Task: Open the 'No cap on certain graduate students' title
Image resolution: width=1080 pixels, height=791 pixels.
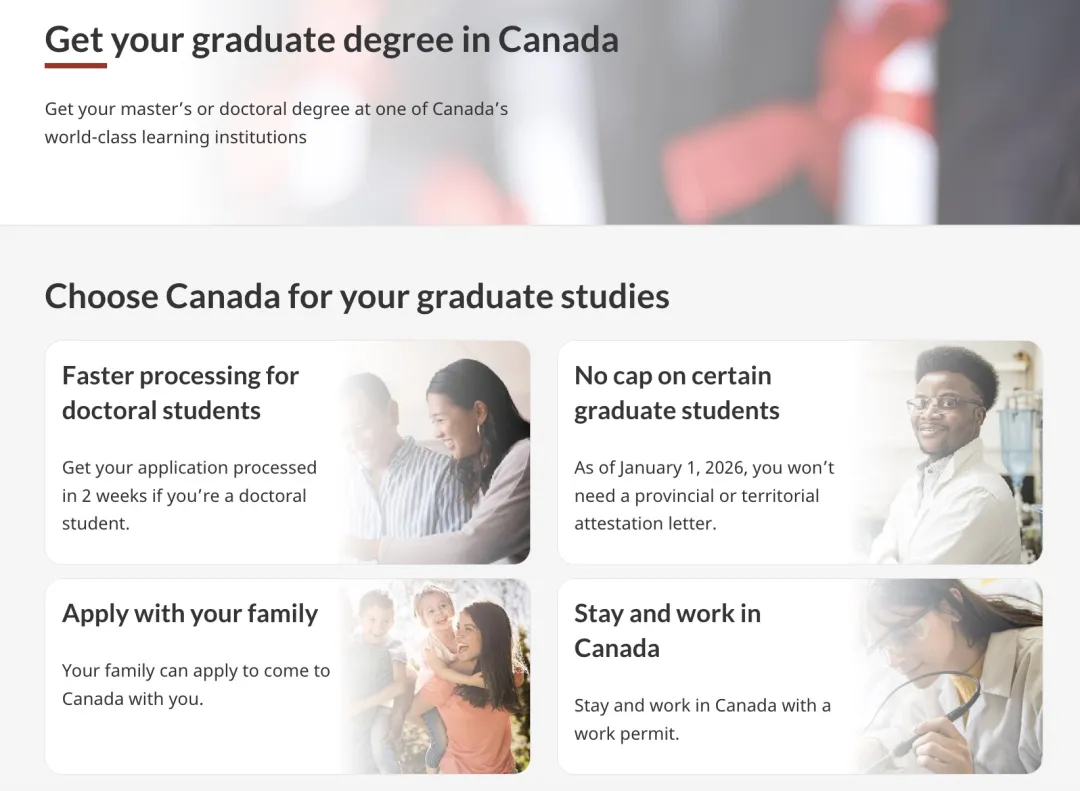Action: tap(676, 393)
